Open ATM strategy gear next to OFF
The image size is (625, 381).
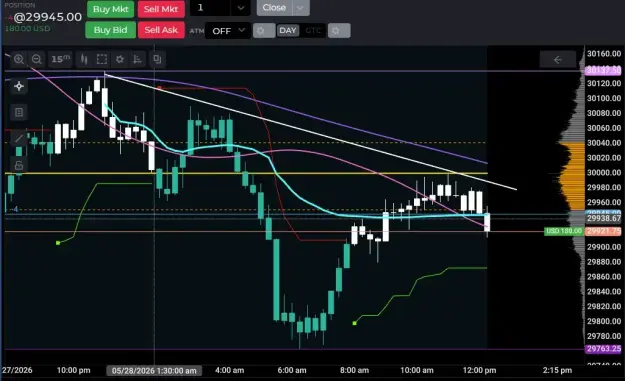[264, 31]
